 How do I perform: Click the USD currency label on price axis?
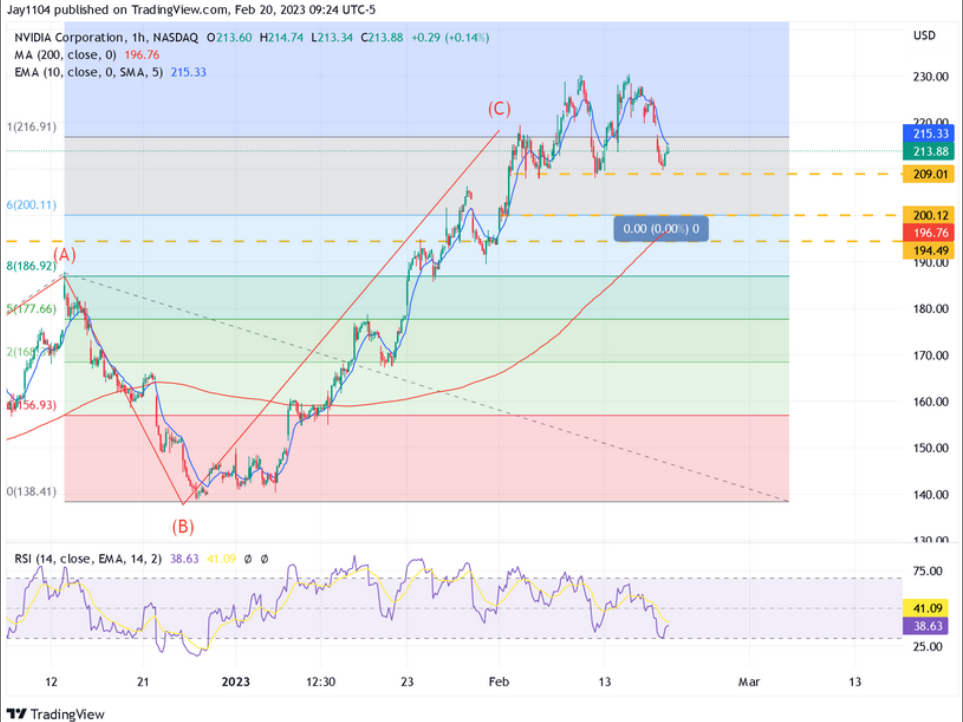pyautogui.click(x=924, y=36)
